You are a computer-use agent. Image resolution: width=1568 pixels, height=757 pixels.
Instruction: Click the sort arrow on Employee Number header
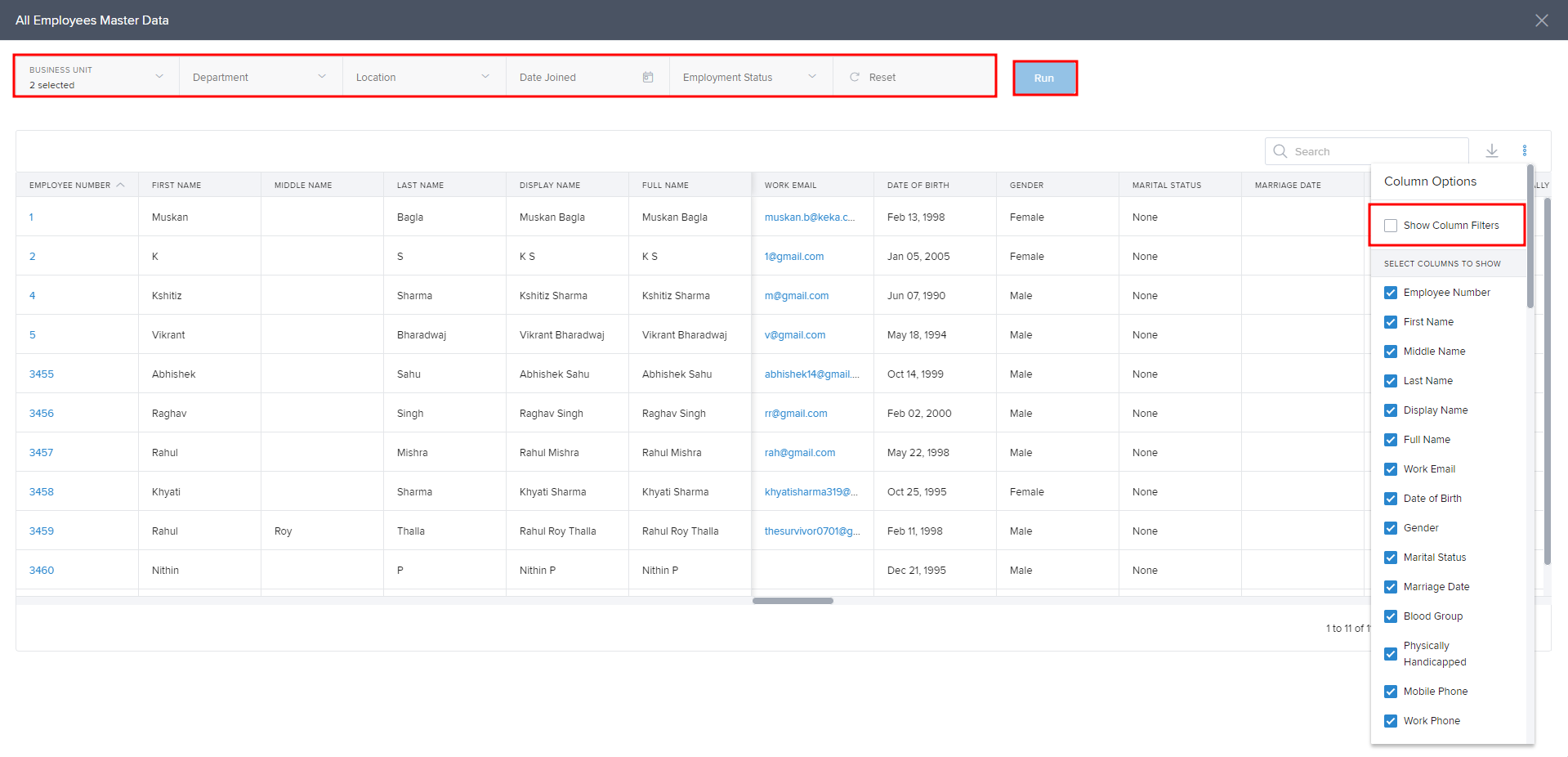click(121, 185)
